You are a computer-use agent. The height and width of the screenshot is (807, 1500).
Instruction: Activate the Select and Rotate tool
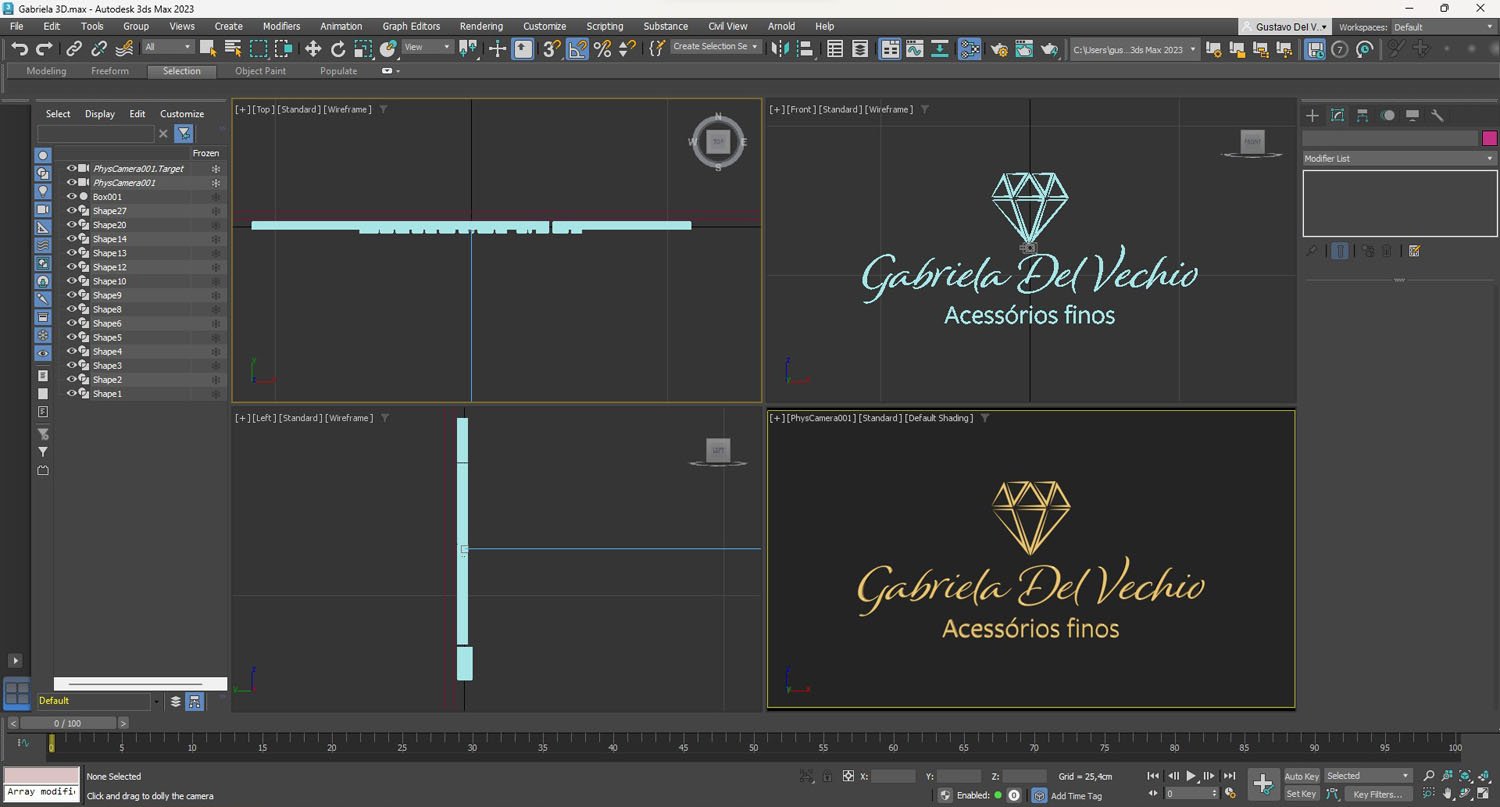click(x=338, y=48)
